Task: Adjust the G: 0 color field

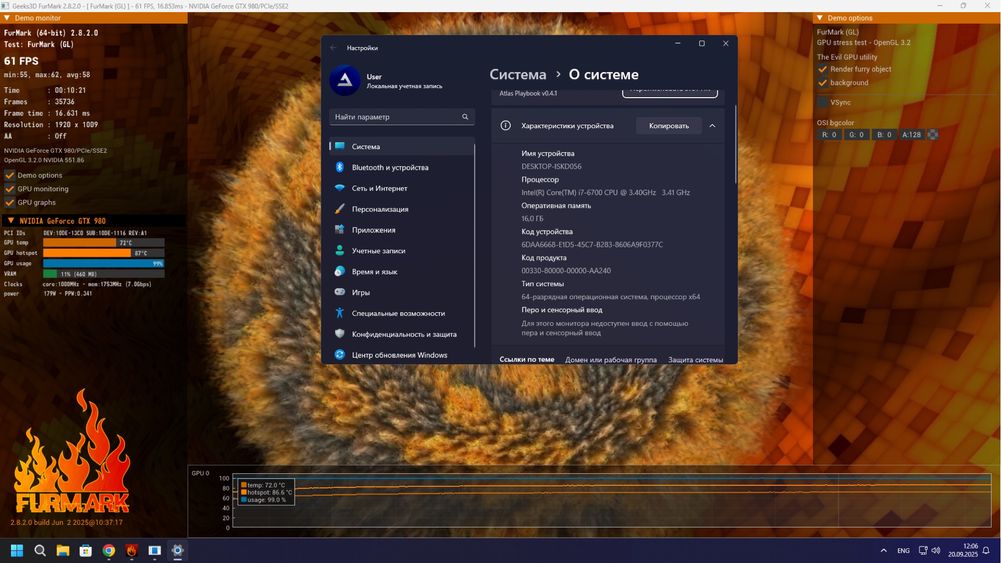Action: coord(856,135)
